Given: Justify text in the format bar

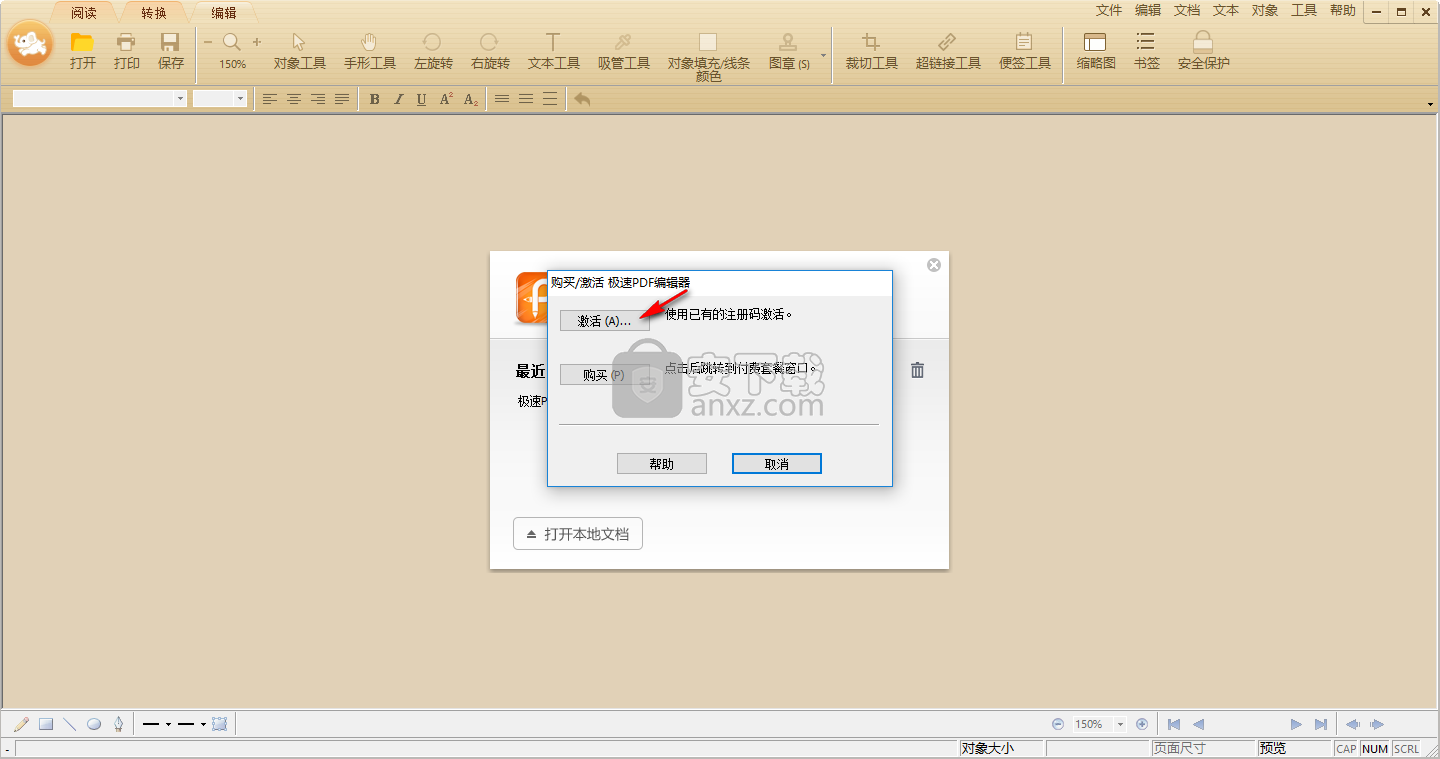Looking at the screenshot, I should 342,99.
